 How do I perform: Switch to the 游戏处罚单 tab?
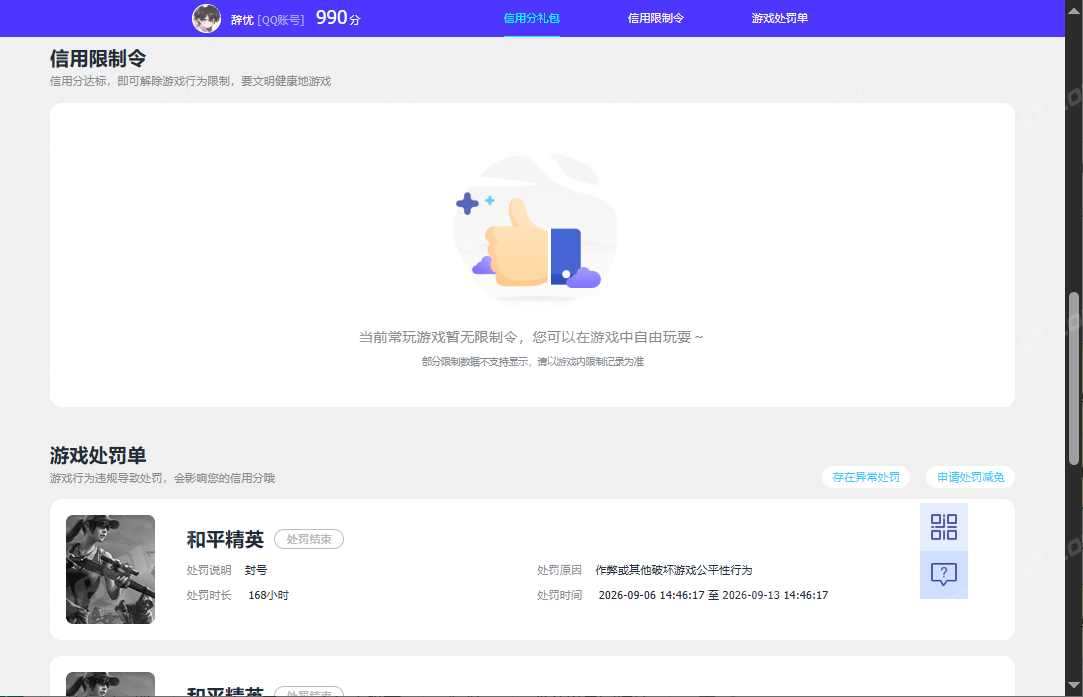780,18
